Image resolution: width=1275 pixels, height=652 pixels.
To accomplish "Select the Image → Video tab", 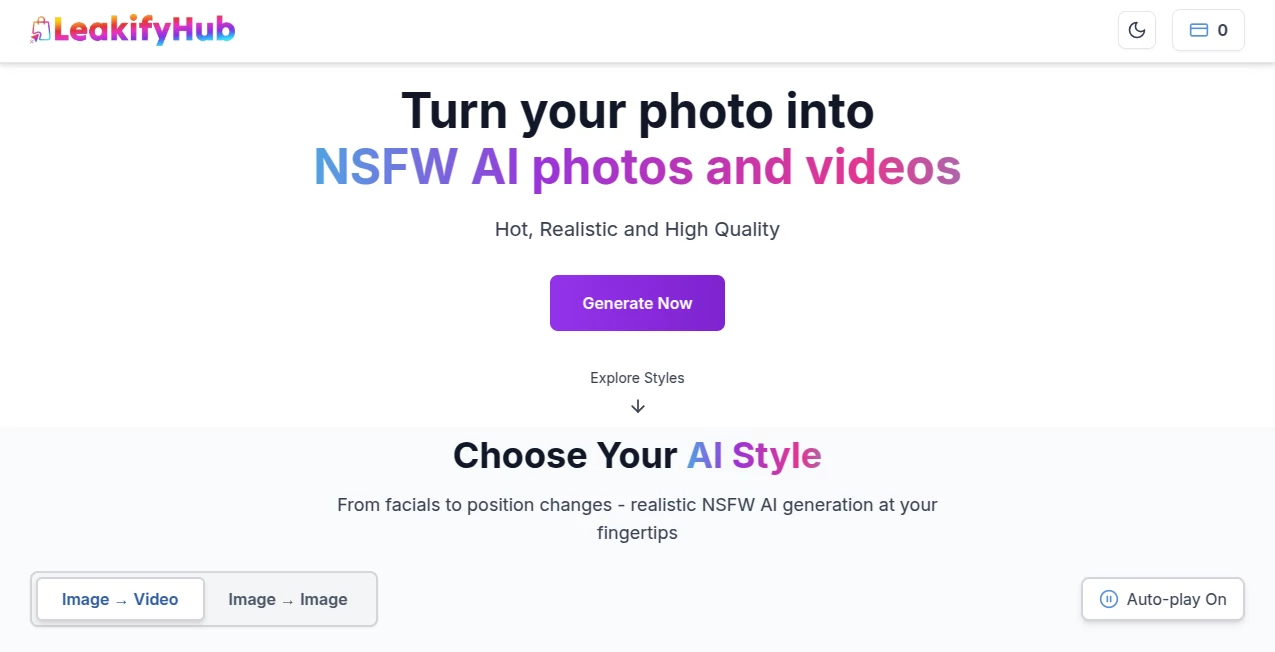I will [119, 599].
